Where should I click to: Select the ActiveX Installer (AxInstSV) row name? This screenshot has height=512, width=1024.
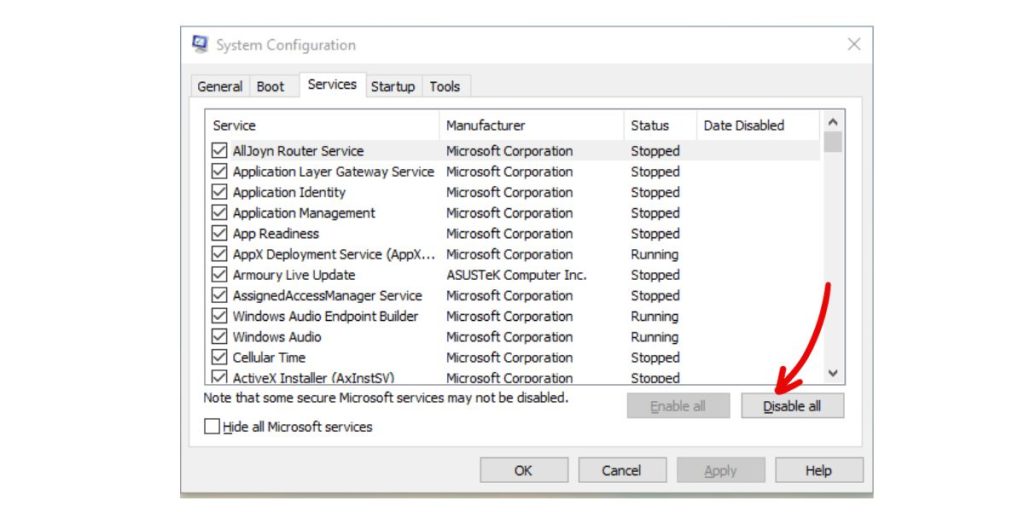(x=313, y=377)
